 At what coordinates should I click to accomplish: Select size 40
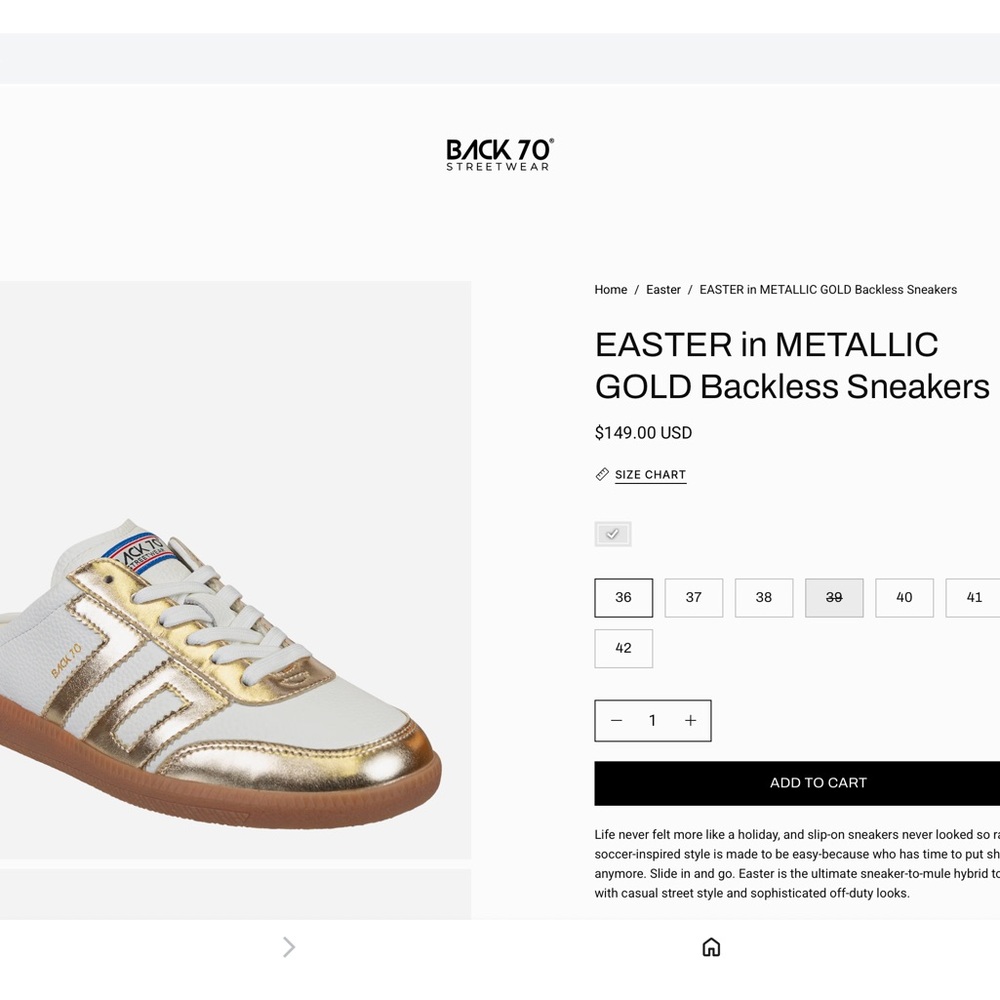click(x=904, y=597)
